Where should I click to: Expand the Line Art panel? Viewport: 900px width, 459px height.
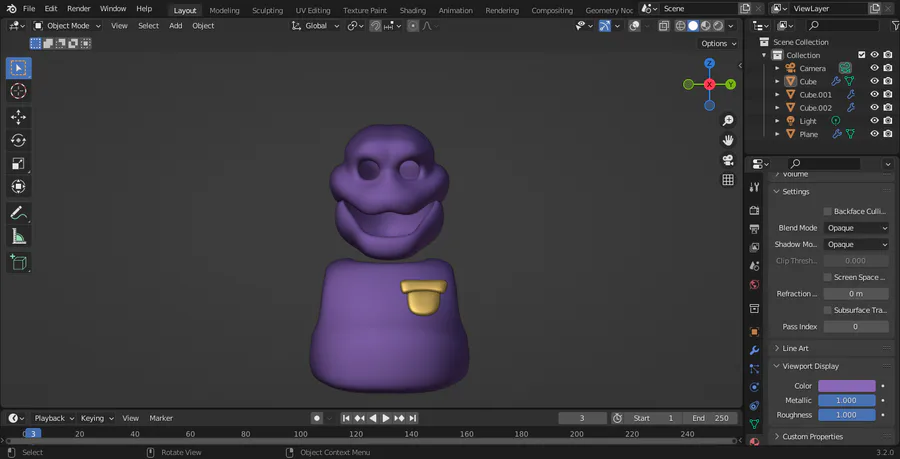tap(796, 348)
